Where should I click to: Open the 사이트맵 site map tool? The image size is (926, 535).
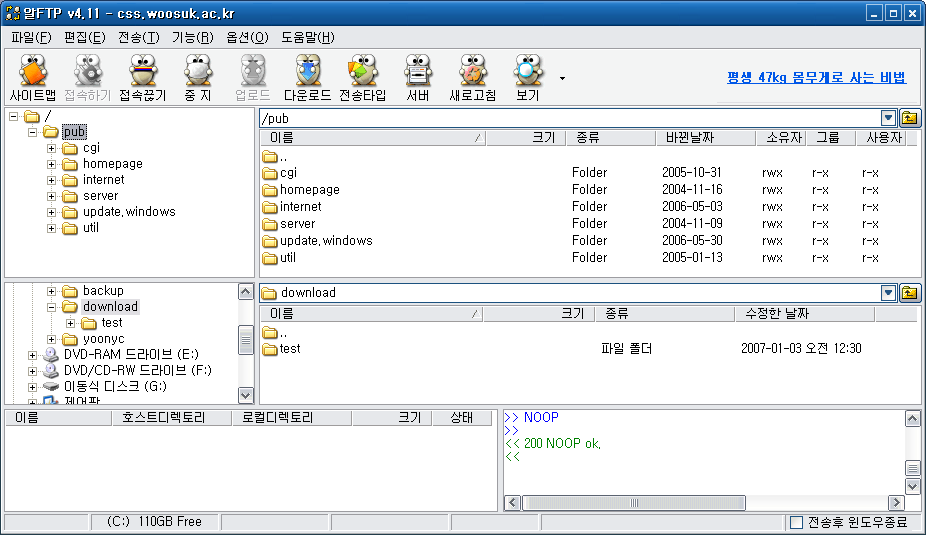32,78
